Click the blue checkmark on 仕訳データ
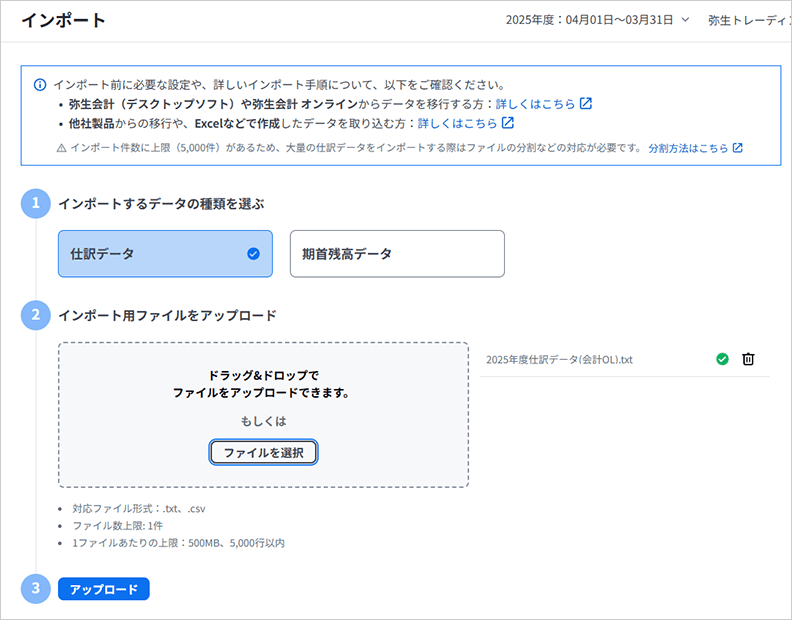The height and width of the screenshot is (620, 792). [x=253, y=254]
